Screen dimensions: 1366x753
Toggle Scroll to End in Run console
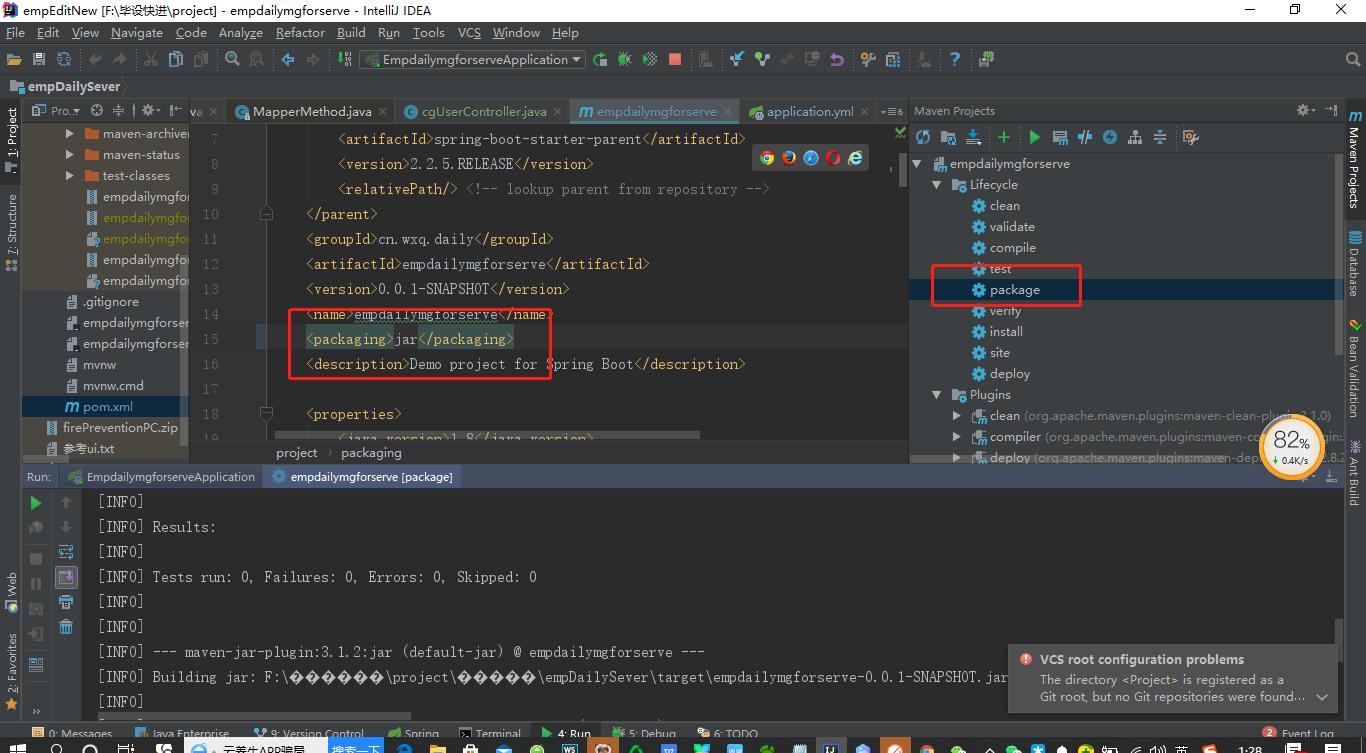66,577
